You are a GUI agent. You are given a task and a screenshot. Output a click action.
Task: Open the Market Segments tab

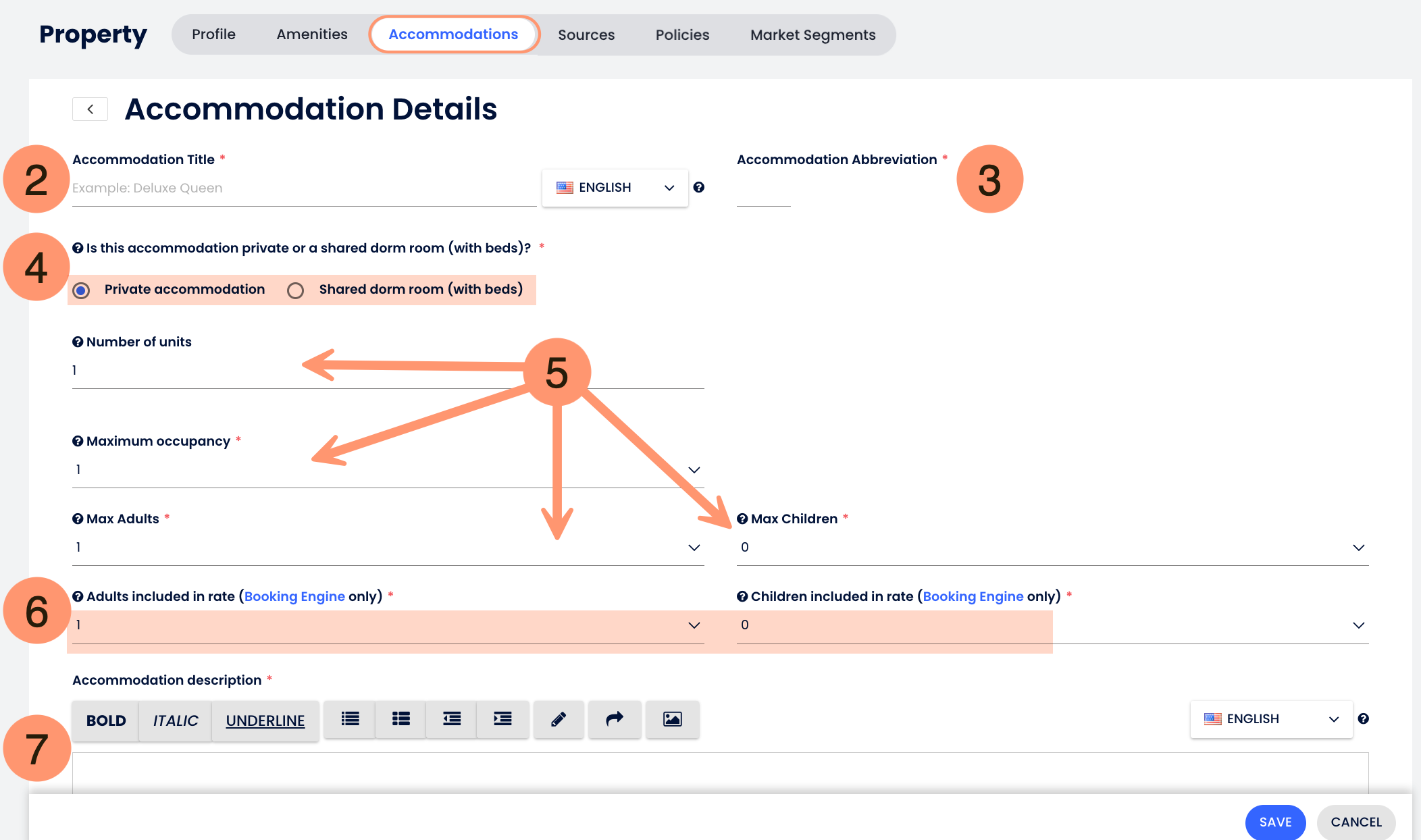[812, 35]
